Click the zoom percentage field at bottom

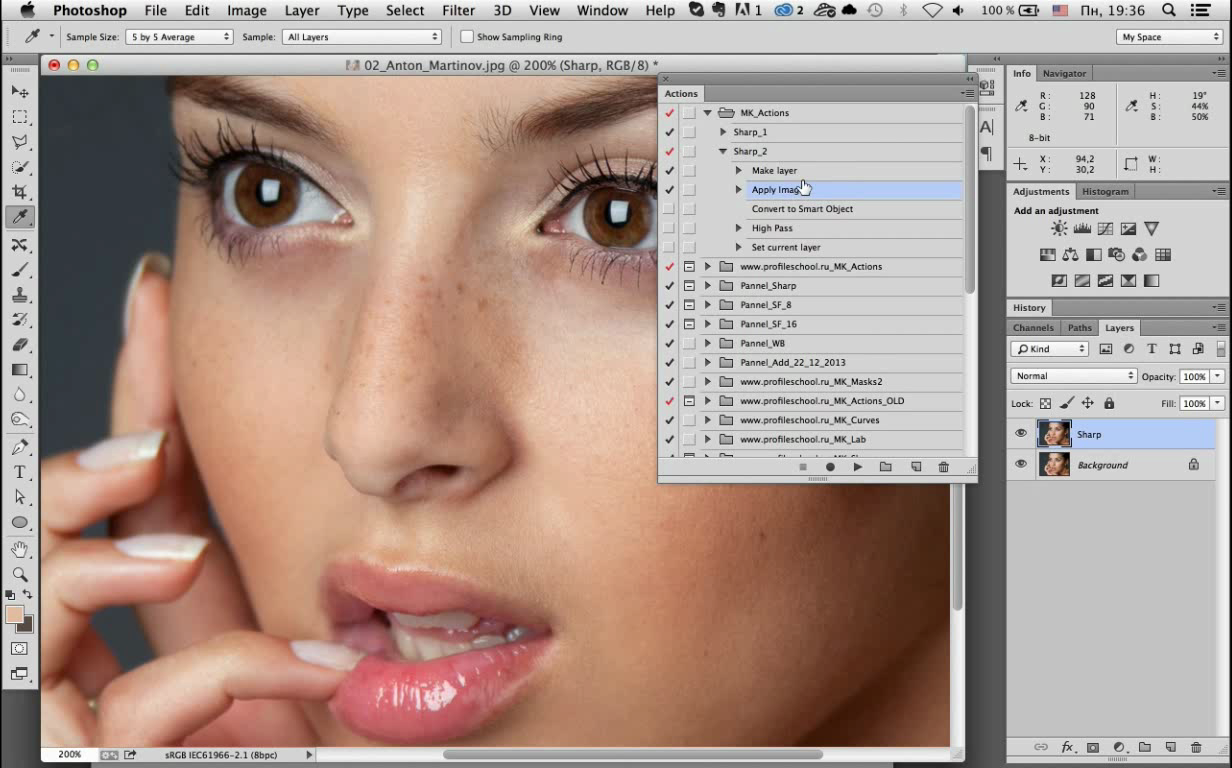coord(69,755)
